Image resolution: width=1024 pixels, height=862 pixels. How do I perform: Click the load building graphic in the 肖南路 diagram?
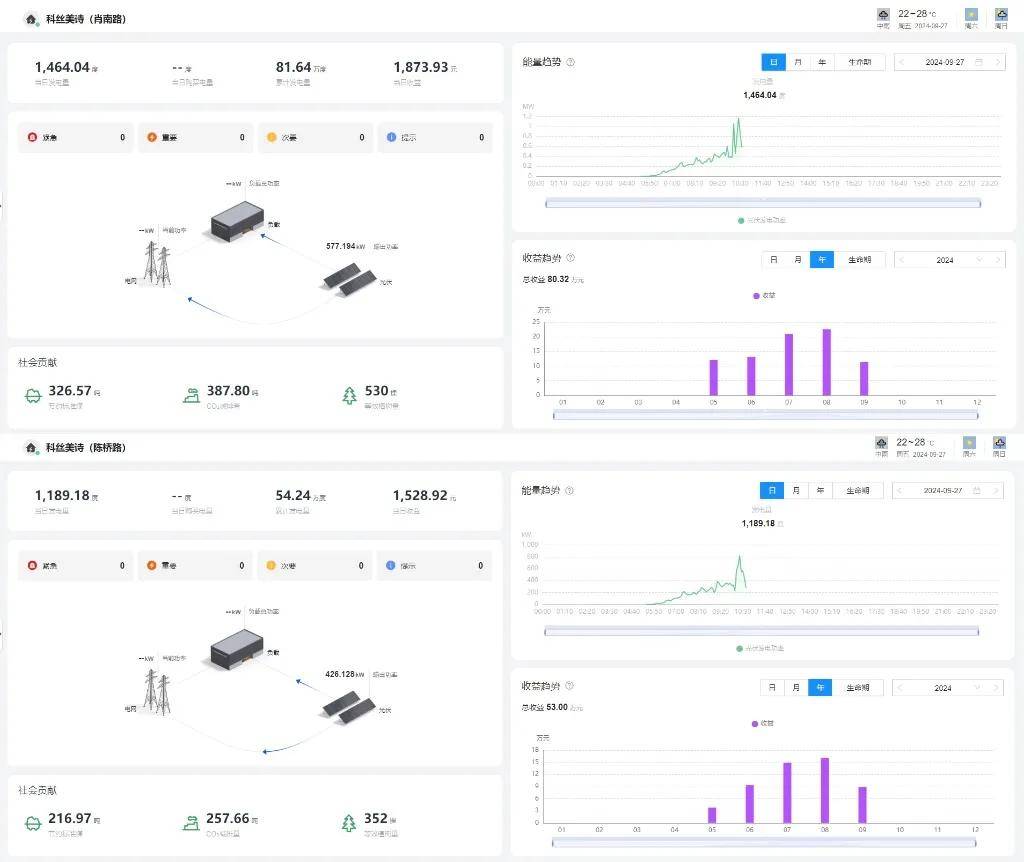click(237, 221)
